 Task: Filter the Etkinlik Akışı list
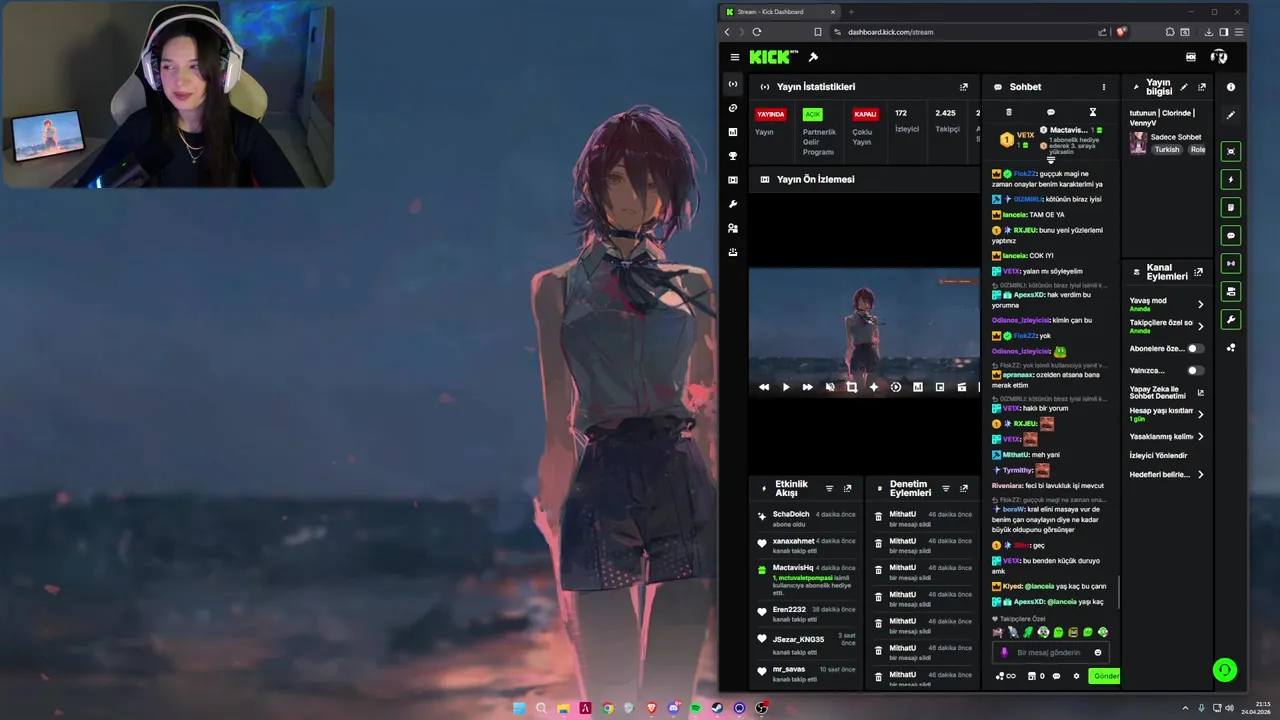(829, 489)
